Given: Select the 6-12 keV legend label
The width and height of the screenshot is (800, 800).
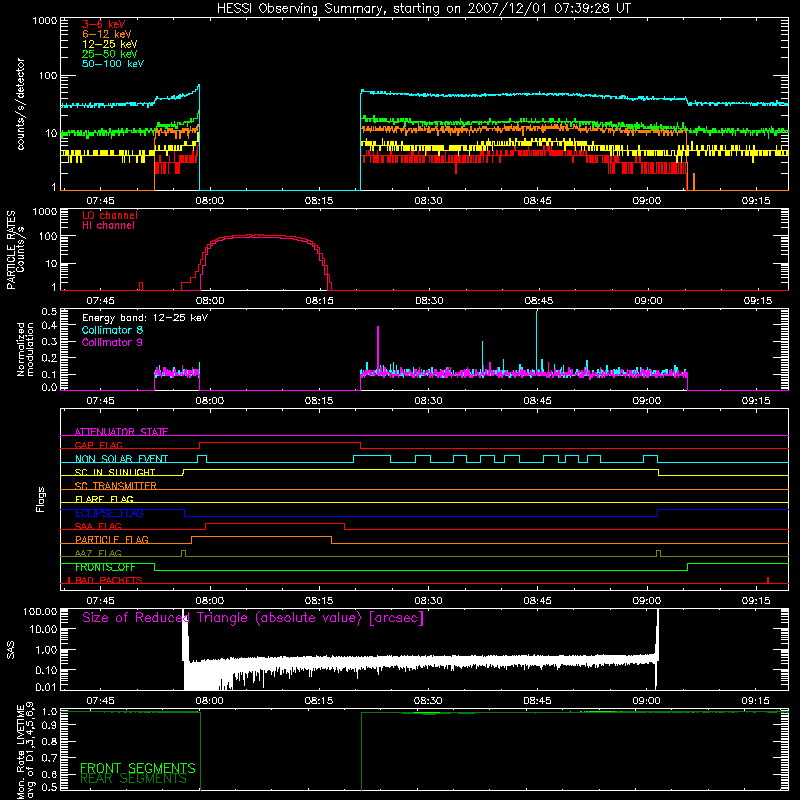Looking at the screenshot, I should point(107,34).
